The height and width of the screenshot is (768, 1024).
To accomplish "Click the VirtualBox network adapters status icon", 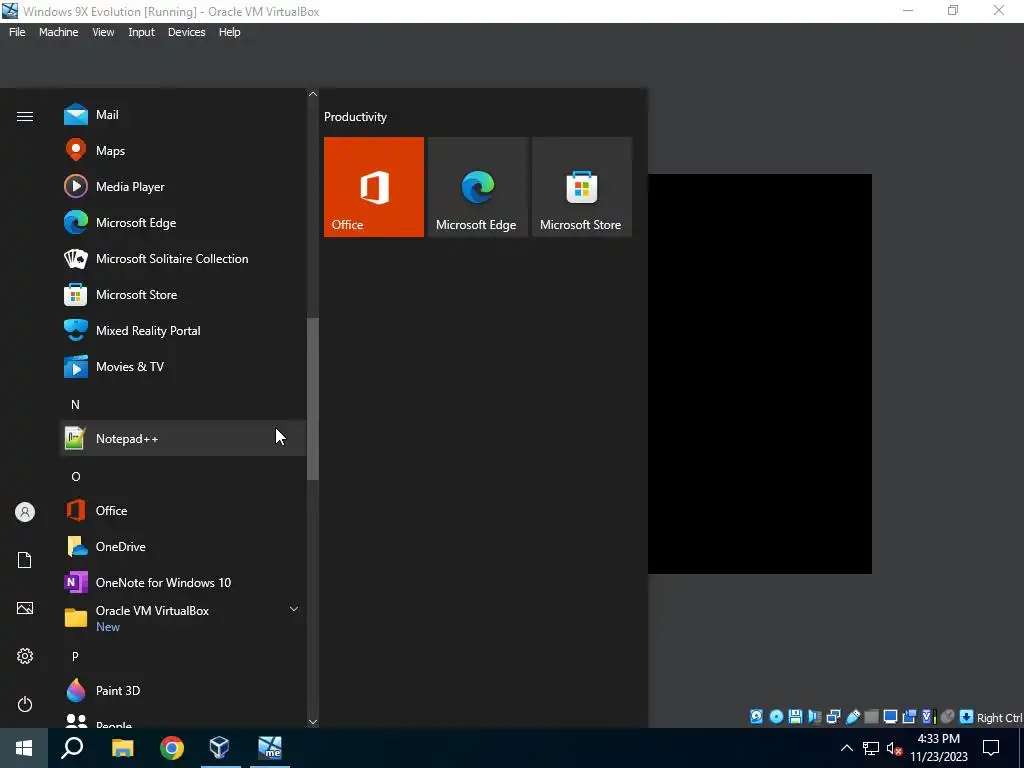I will [x=833, y=716].
